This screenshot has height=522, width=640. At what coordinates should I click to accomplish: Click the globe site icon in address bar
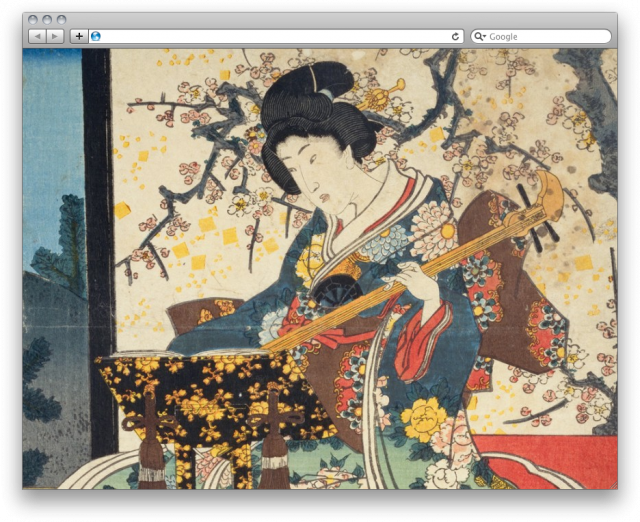[96, 36]
